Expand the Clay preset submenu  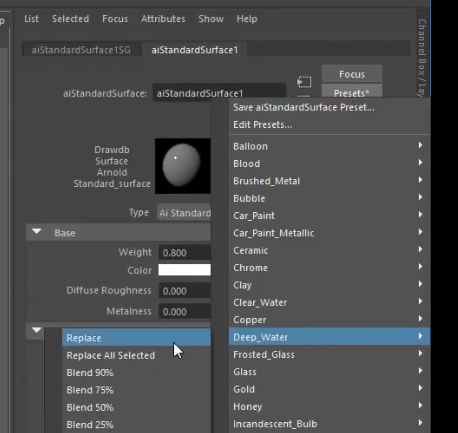330,285
